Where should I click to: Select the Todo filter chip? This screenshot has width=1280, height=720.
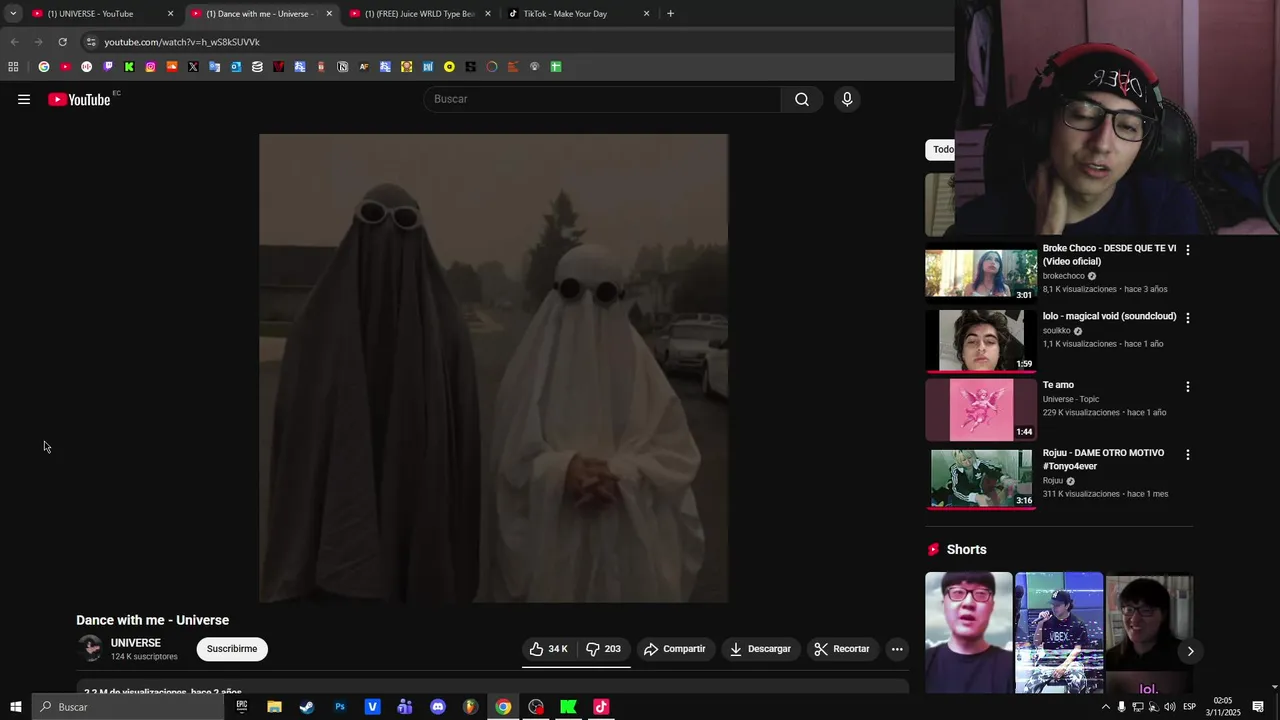point(940,150)
